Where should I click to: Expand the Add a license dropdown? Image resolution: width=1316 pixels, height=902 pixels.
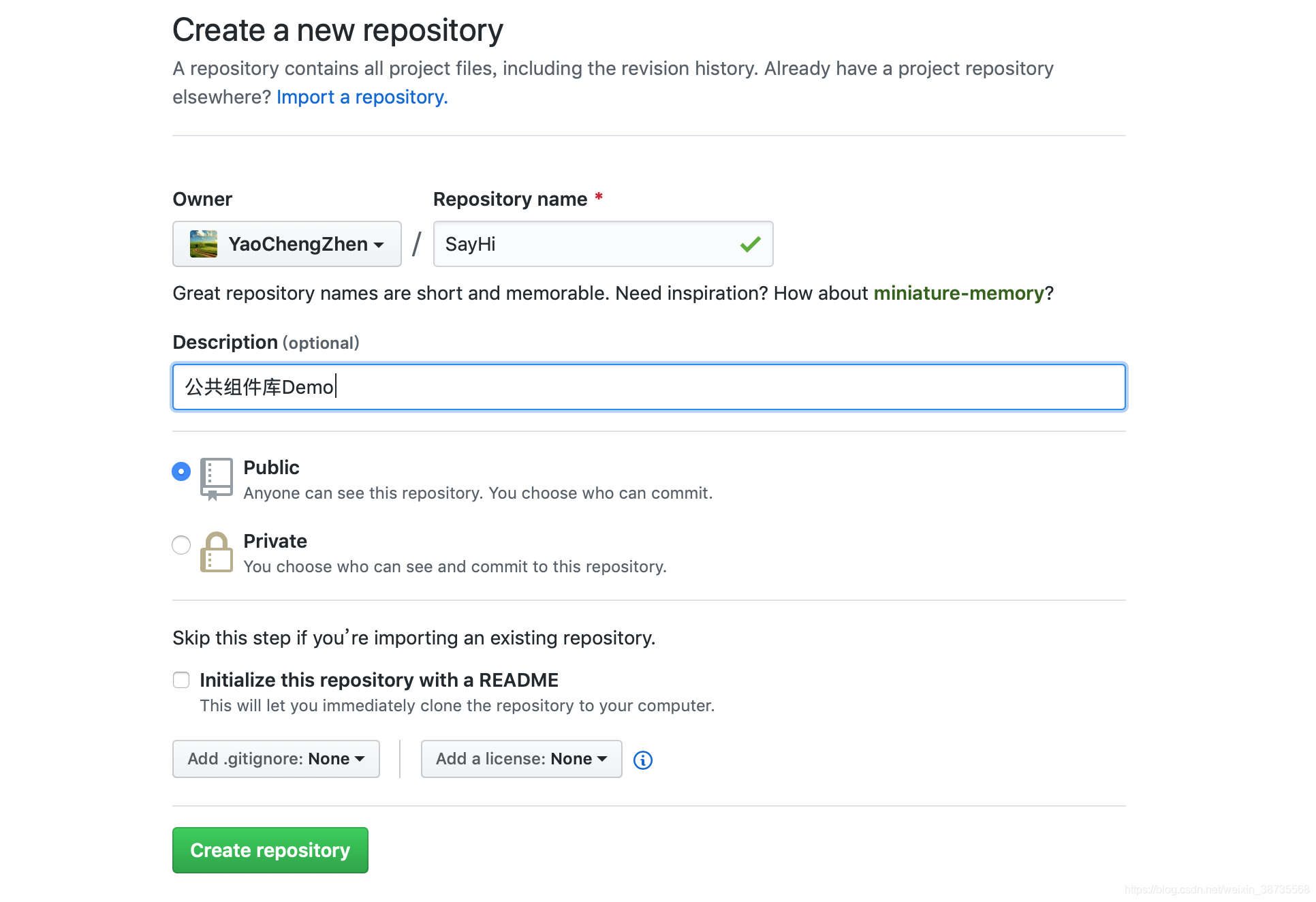pos(521,759)
